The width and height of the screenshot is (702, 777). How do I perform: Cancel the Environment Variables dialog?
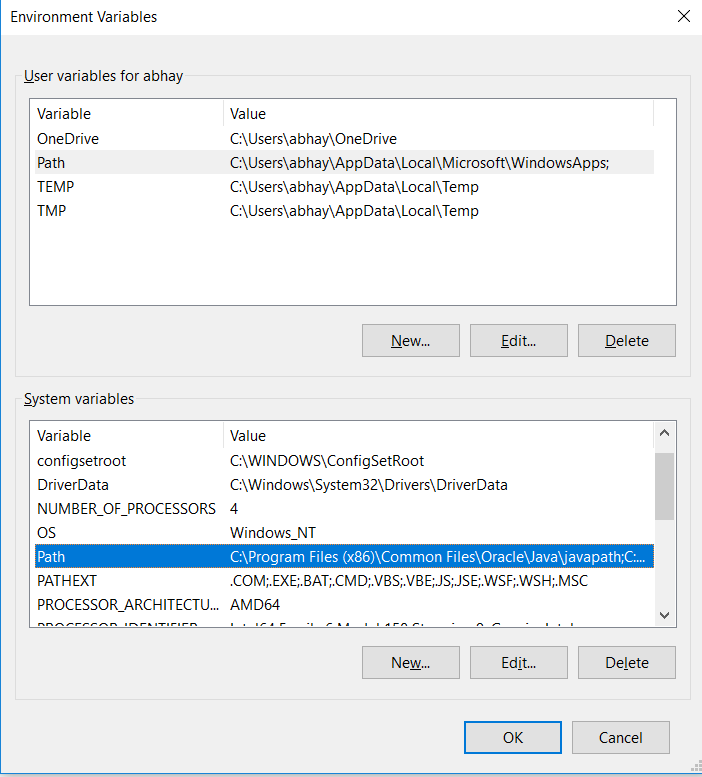[x=621, y=737]
